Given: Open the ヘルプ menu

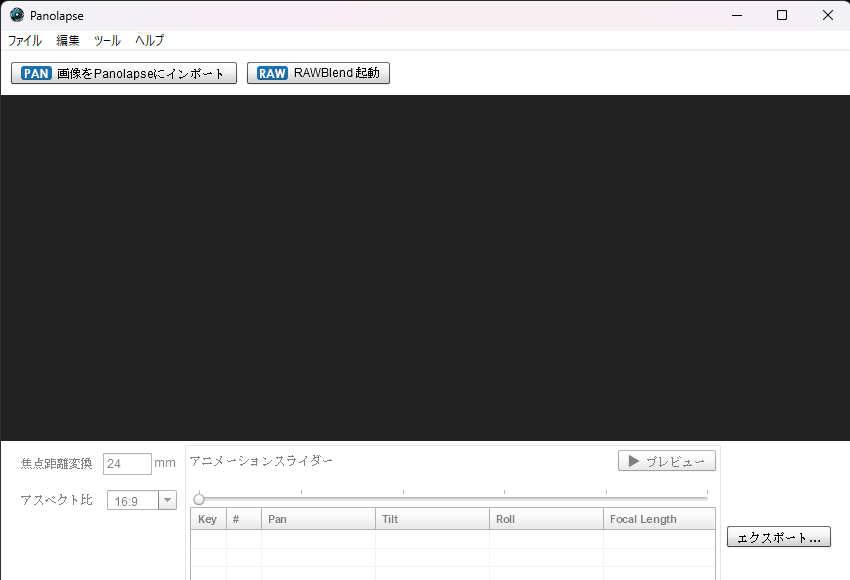Looking at the screenshot, I should 149,41.
